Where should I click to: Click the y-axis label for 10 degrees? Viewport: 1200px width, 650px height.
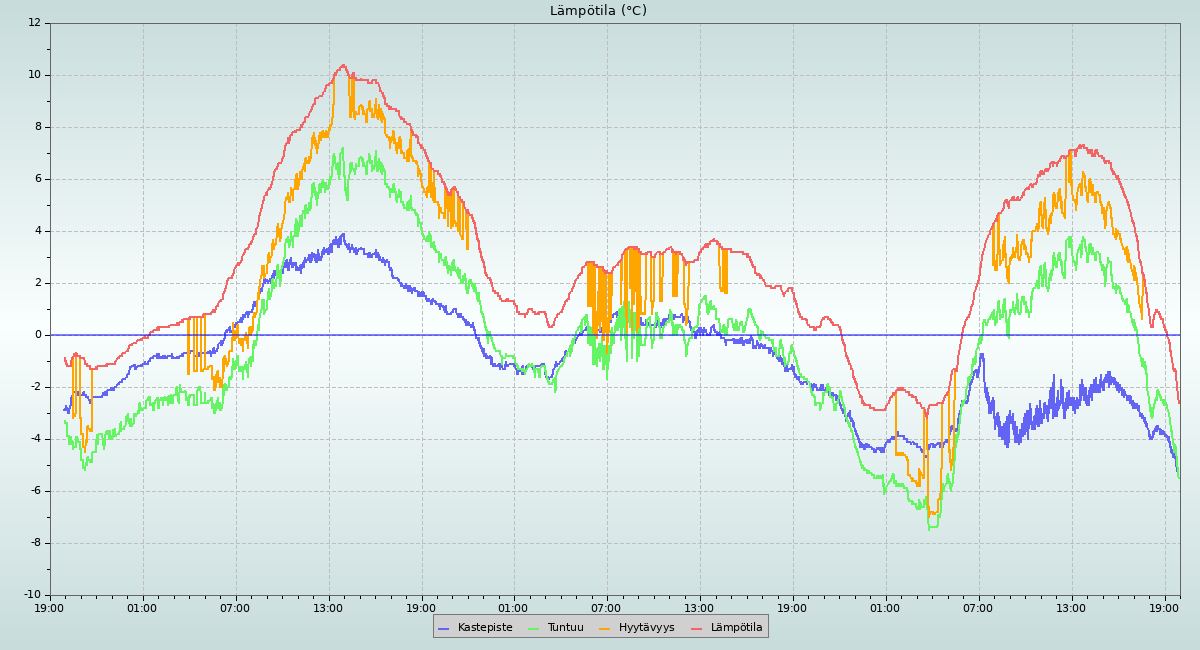click(34, 75)
